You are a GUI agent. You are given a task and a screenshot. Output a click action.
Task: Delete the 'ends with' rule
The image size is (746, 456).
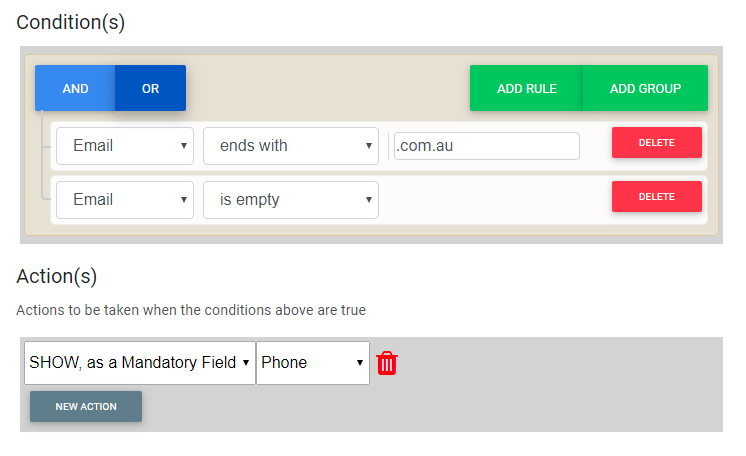[x=657, y=142]
